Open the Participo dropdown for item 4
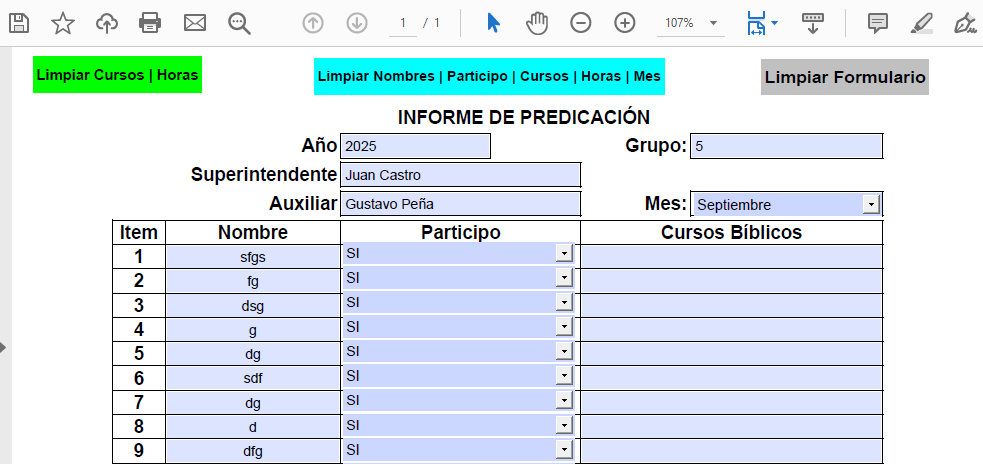 564,327
